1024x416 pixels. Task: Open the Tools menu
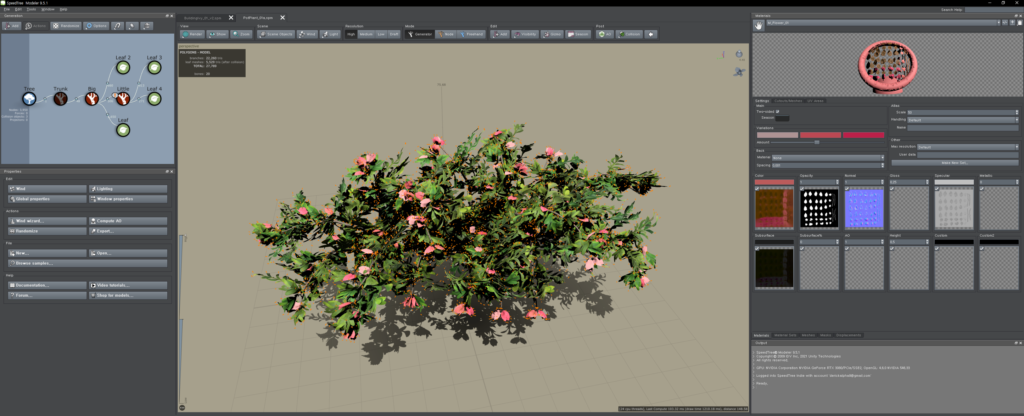pyautogui.click(x=34, y=8)
